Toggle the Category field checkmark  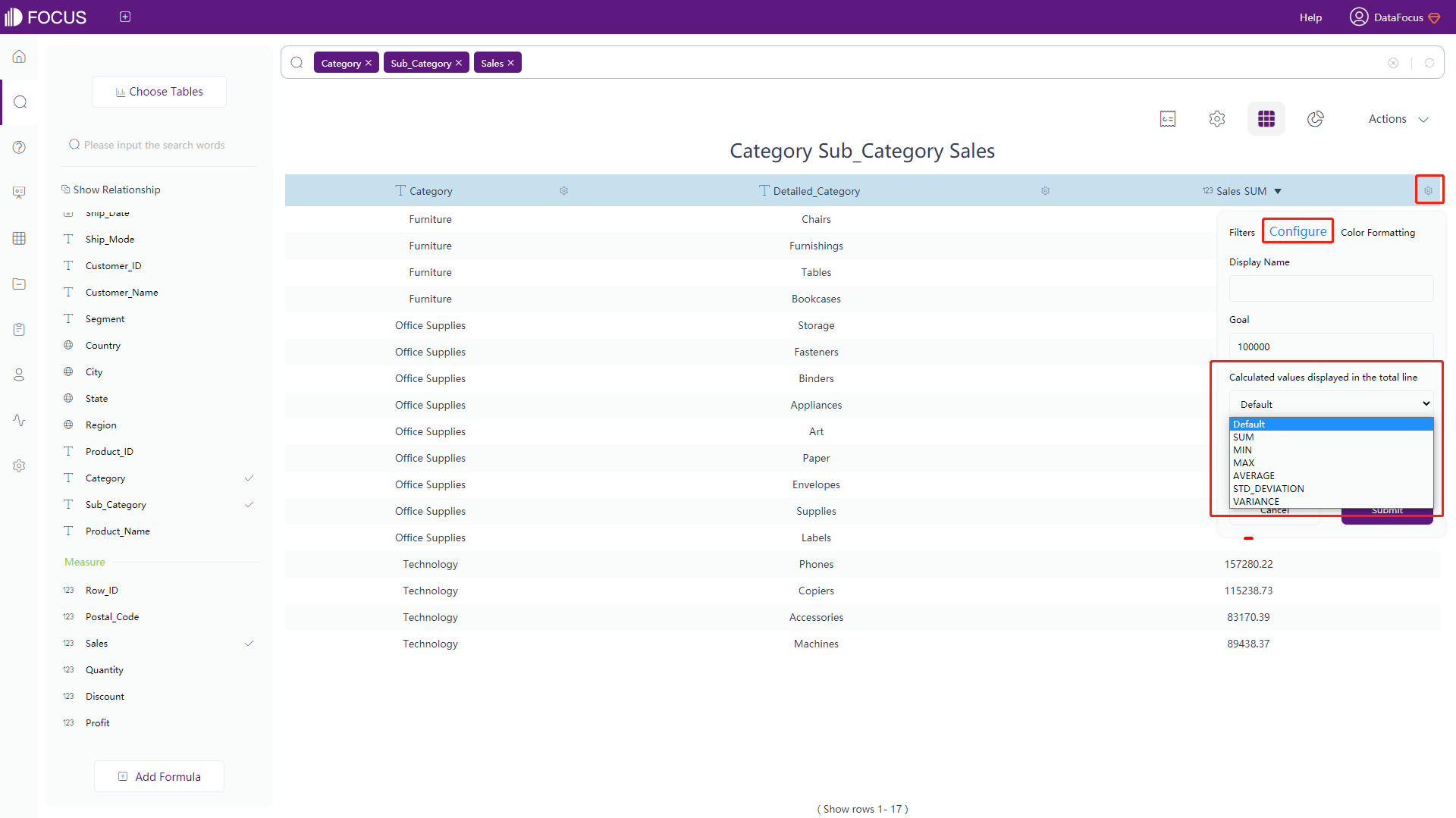click(x=249, y=478)
